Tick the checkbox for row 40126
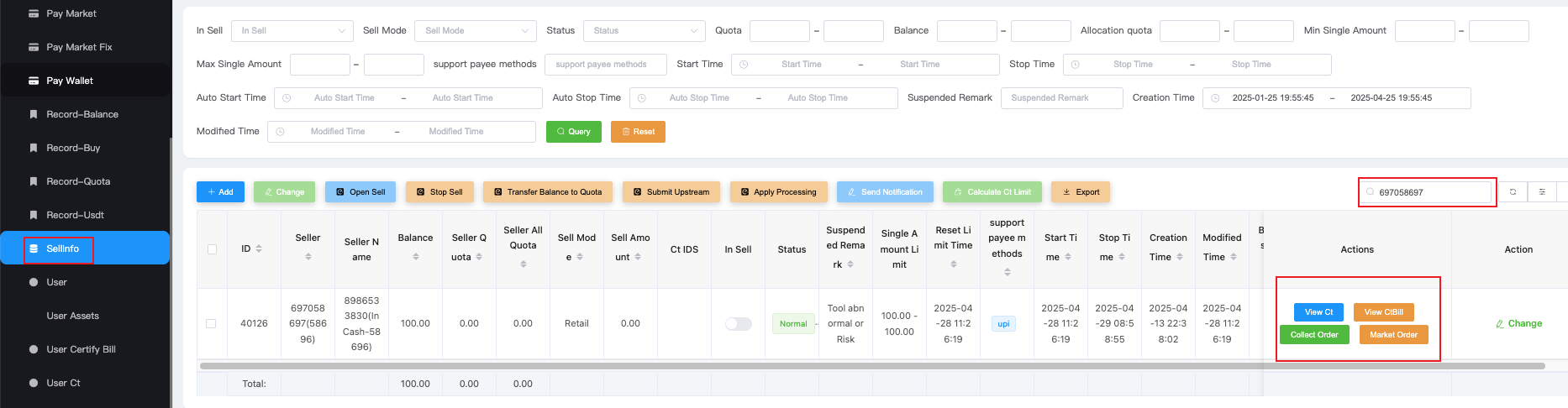Viewport: 1568px width, 408px height. 211,323
